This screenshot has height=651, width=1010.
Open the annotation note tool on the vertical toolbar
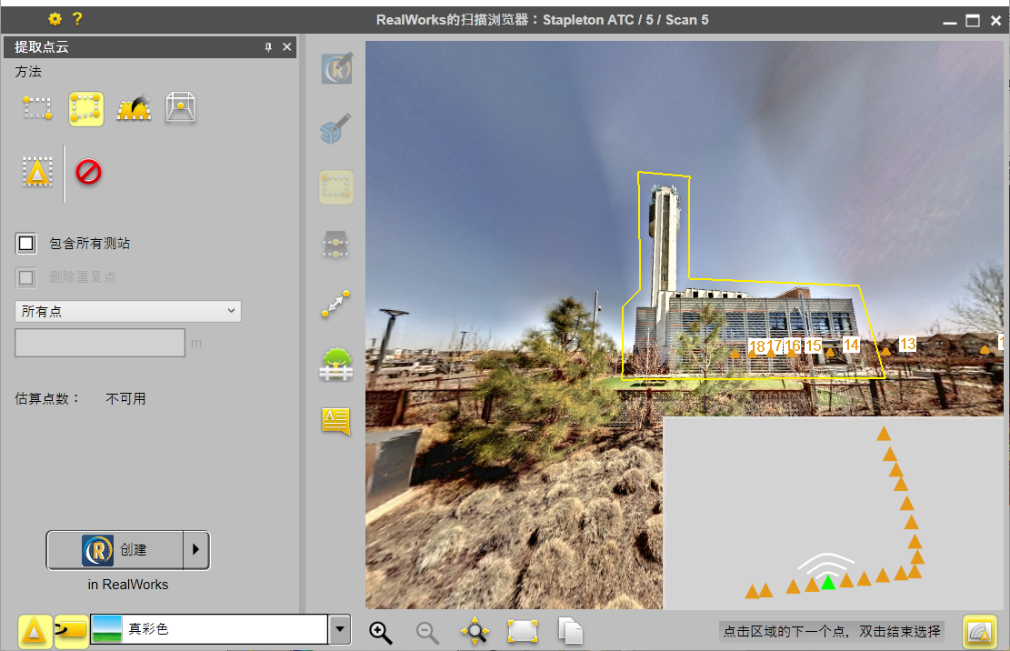[x=336, y=421]
